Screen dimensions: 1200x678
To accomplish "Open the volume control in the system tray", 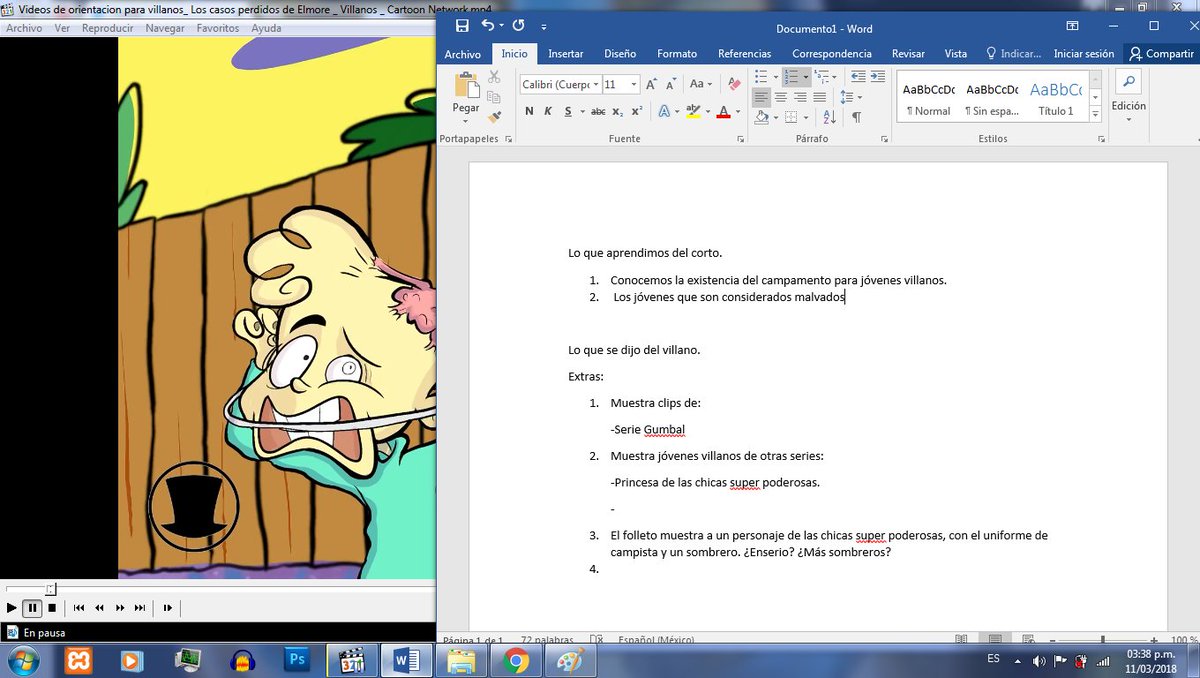I will click(x=1040, y=660).
